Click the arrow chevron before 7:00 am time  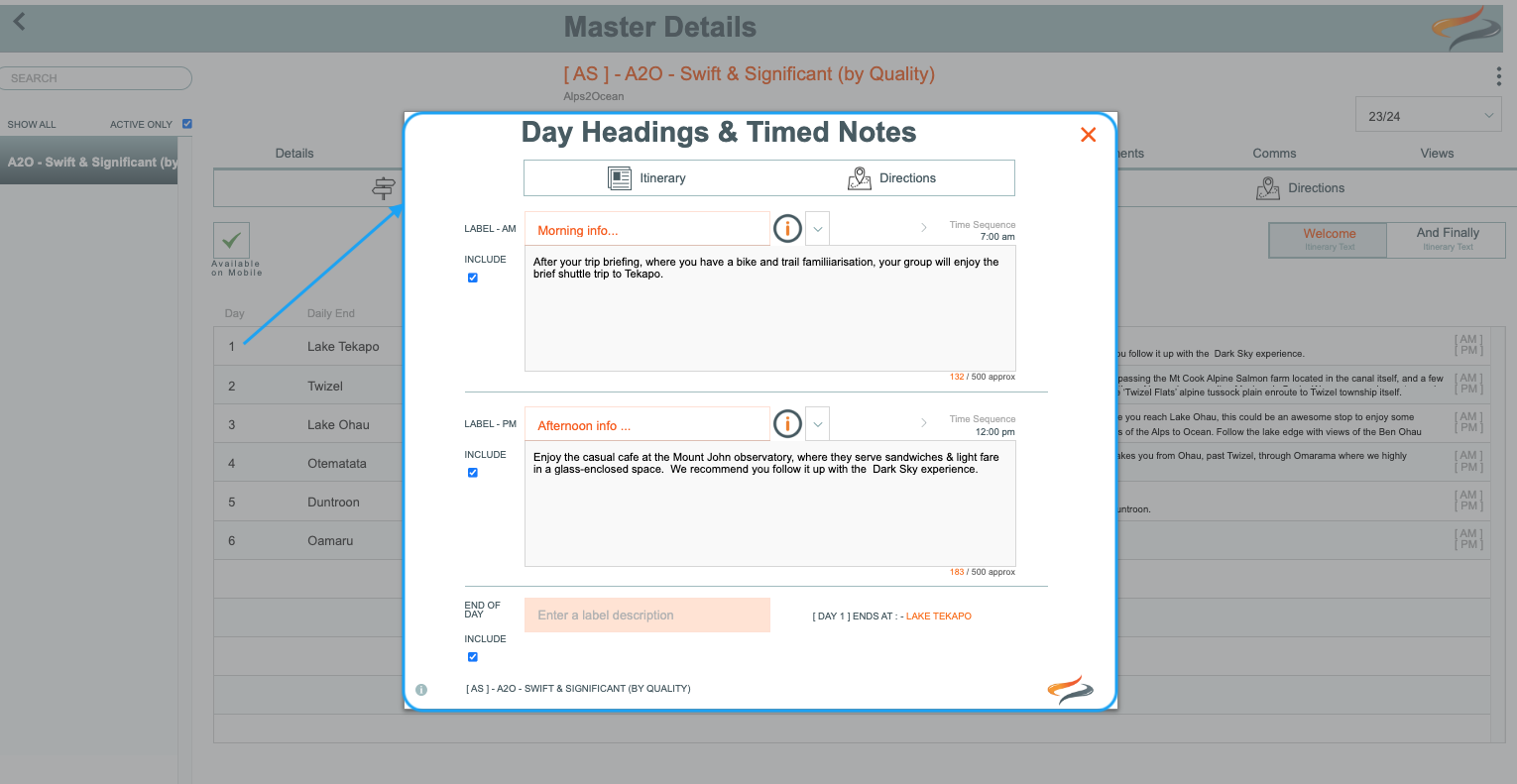[924, 228]
